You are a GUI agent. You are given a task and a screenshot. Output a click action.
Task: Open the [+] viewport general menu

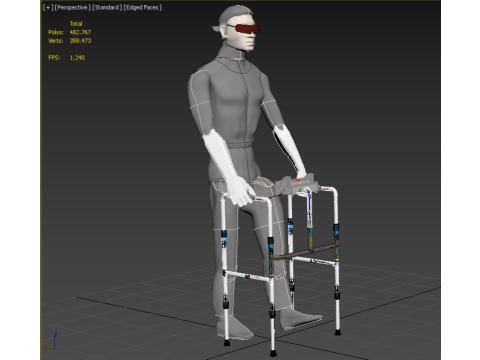(x=48, y=7)
